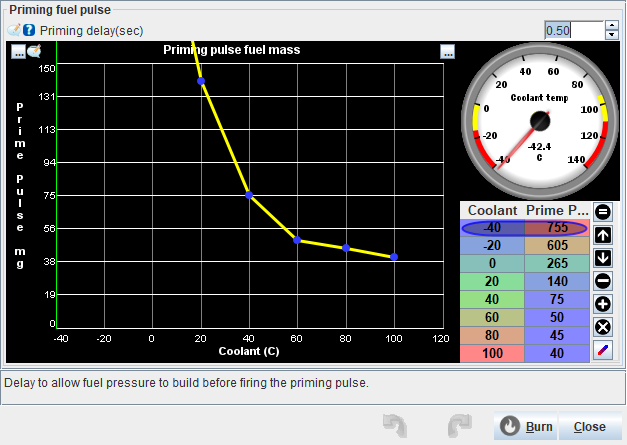Image resolution: width=627 pixels, height=445 pixels.
Task: Click the minus decrease value icon
Action: coord(603,281)
